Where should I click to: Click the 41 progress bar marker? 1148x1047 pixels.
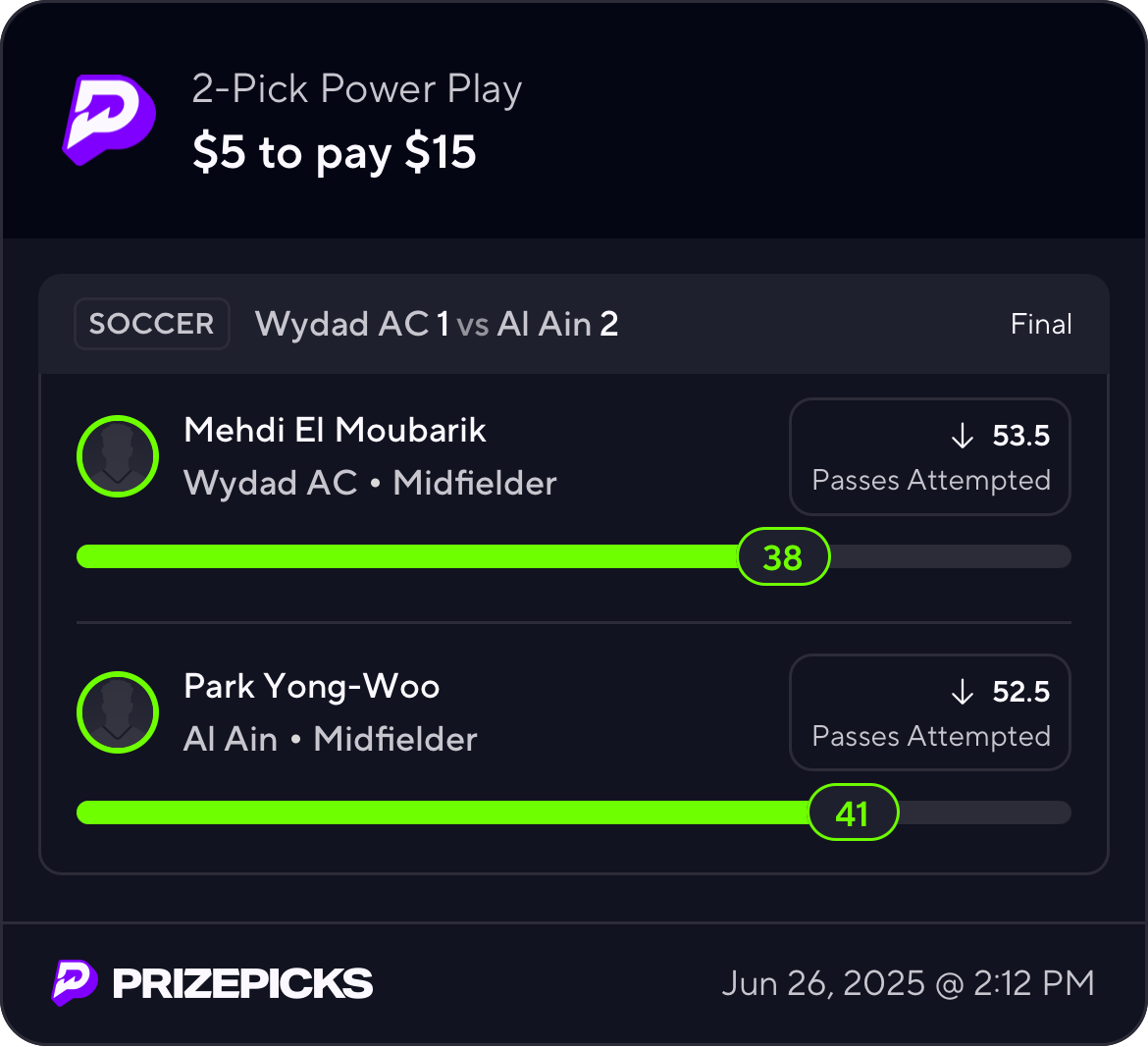tap(853, 811)
